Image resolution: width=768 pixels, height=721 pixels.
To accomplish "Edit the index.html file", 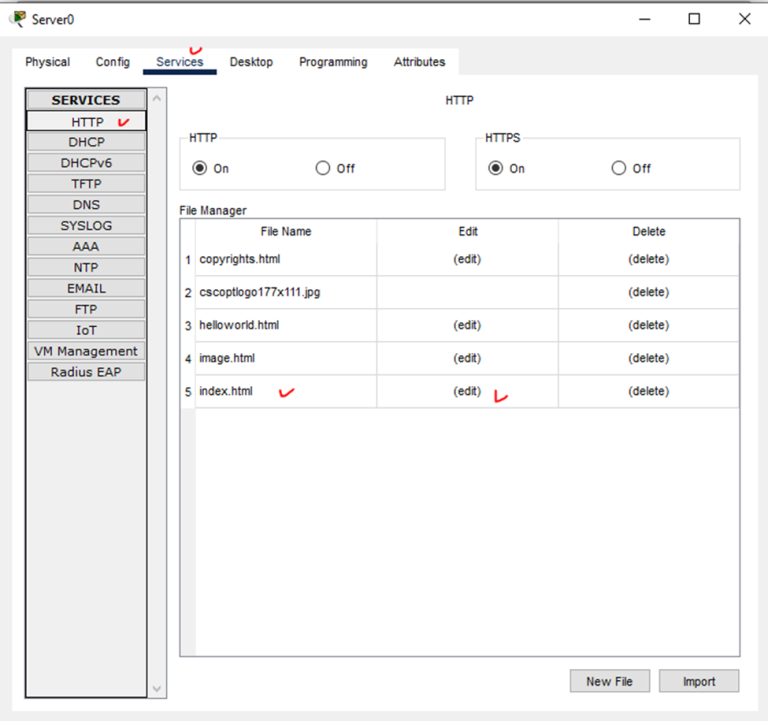I will (467, 391).
